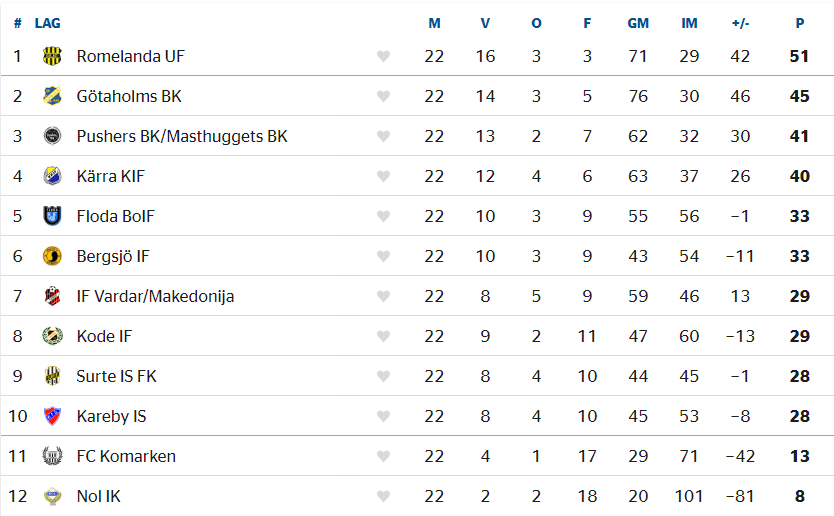The height and width of the screenshot is (516, 834).
Task: Click the Nol IK team logo
Action: coord(52,496)
